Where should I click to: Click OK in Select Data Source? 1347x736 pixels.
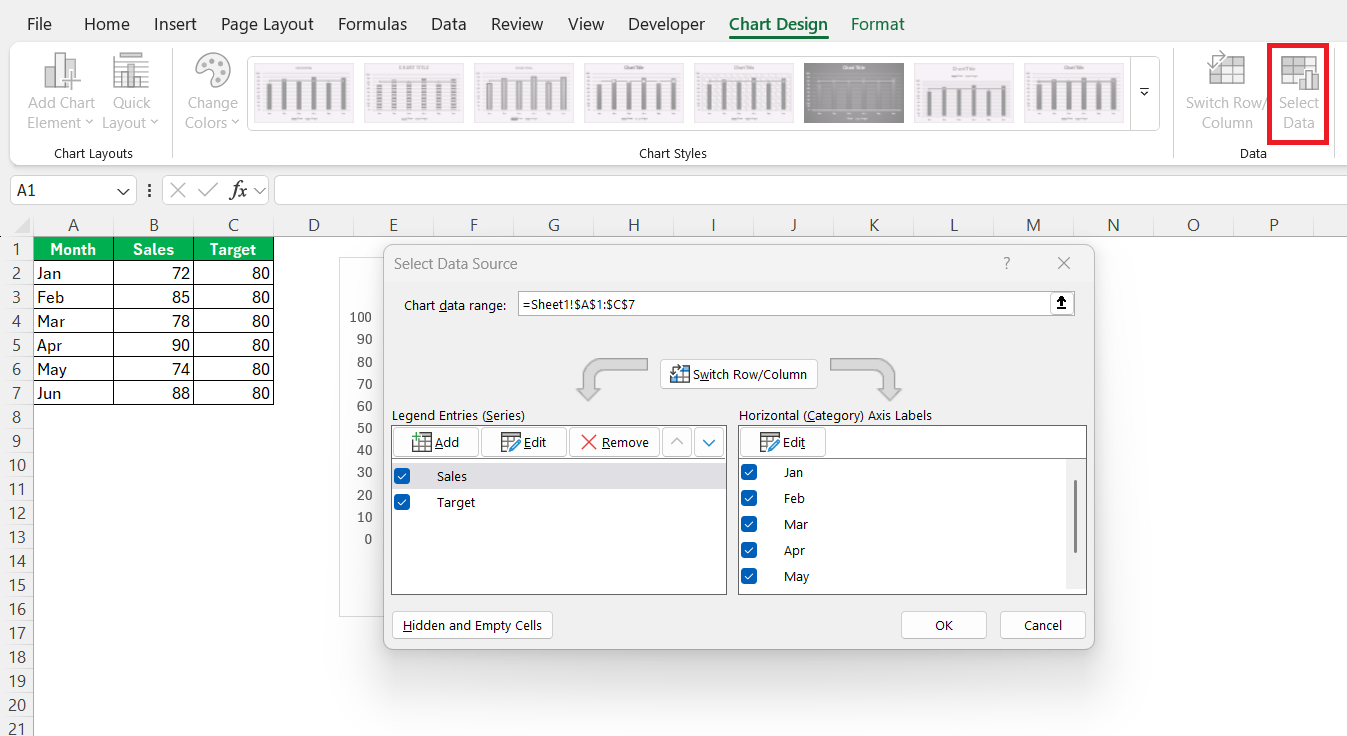pos(944,625)
